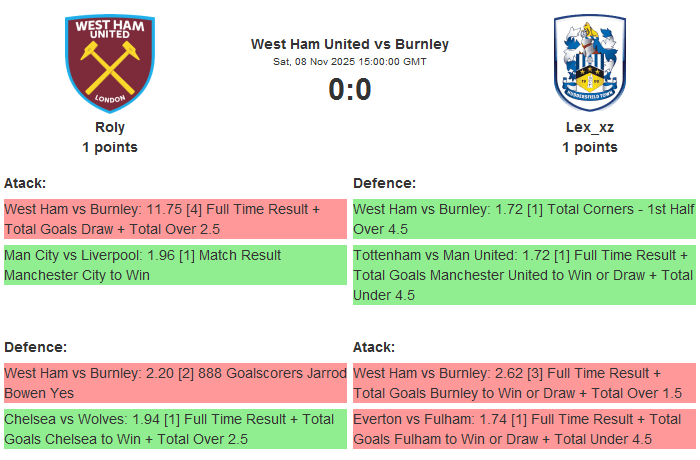The width and height of the screenshot is (700, 460).
Task: Click the West Ham United crest logo
Action: 110,63
